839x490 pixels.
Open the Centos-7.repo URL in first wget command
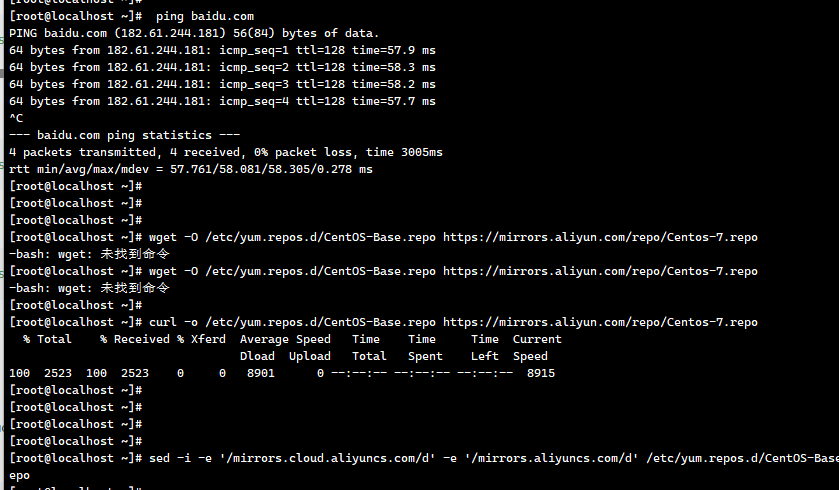pos(600,238)
